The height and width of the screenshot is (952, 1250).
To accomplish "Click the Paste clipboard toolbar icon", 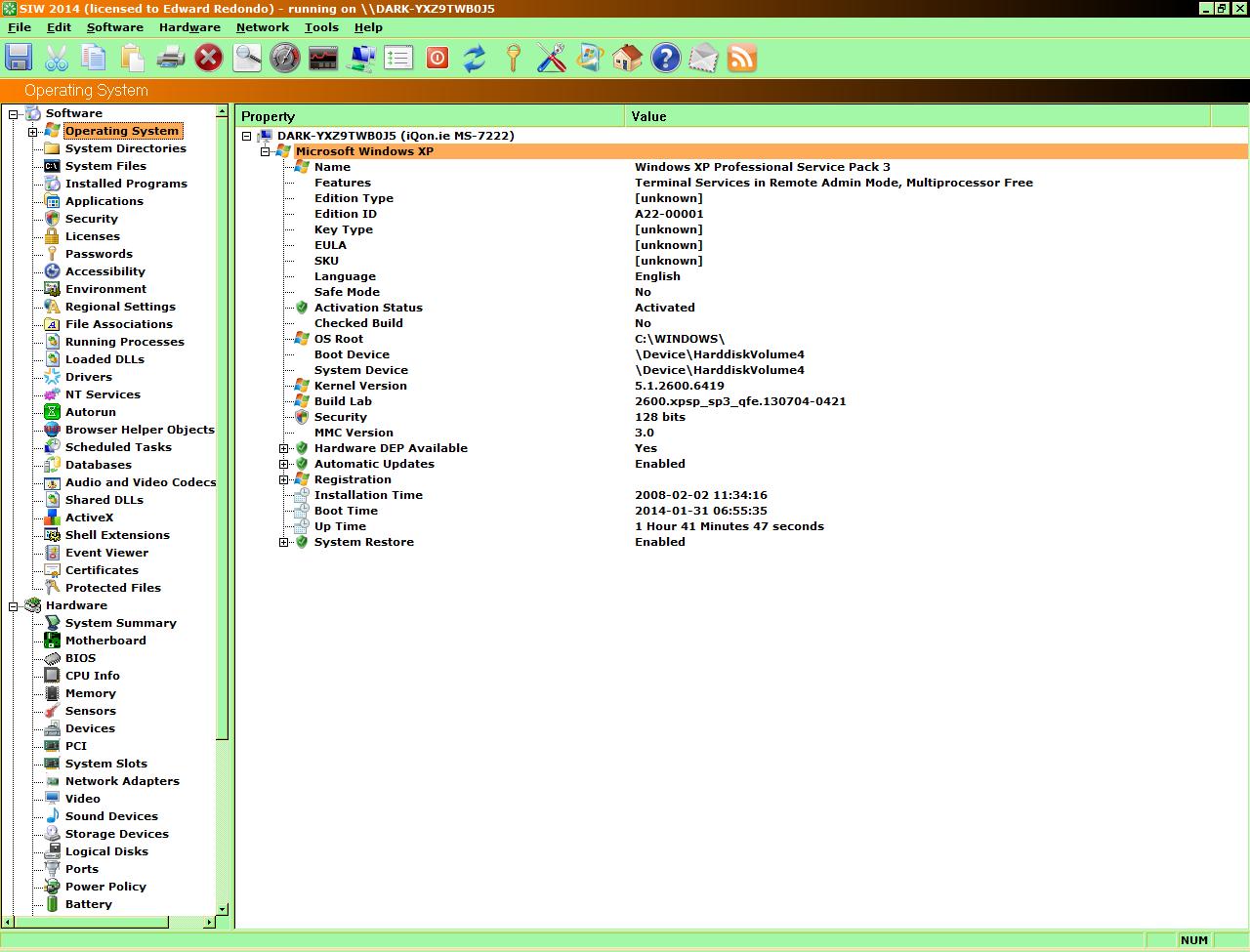I will [132, 58].
